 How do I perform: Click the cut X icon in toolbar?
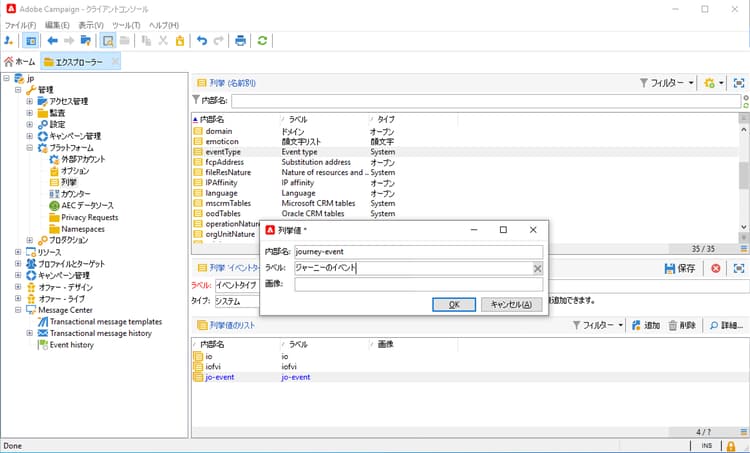coord(163,41)
